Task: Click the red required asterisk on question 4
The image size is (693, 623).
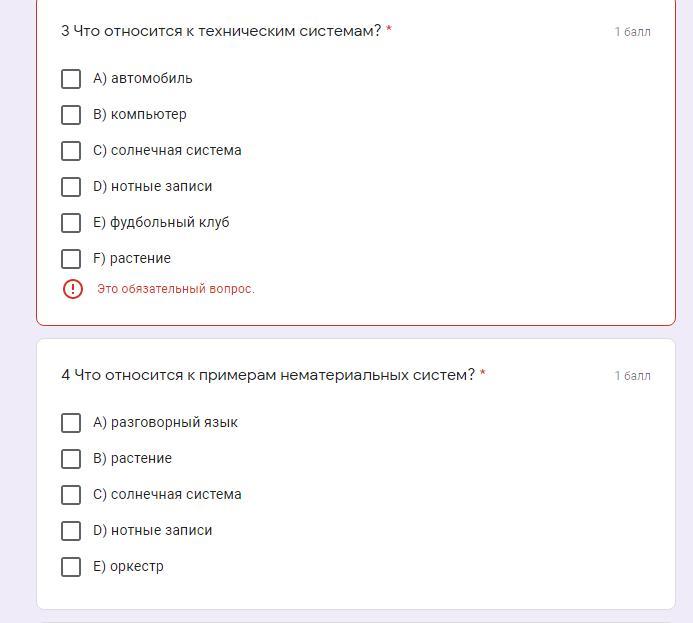Action: pyautogui.click(x=483, y=374)
